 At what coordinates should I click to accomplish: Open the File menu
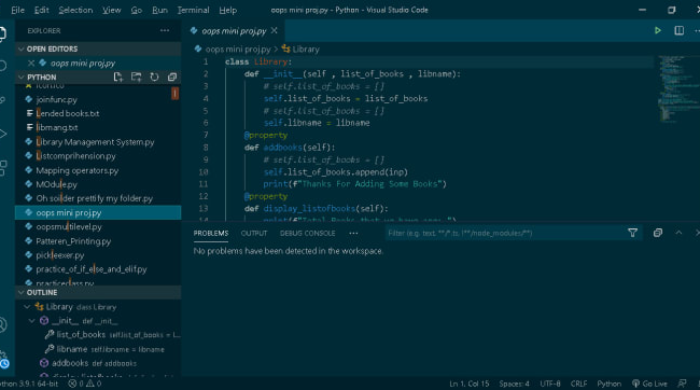click(17, 10)
